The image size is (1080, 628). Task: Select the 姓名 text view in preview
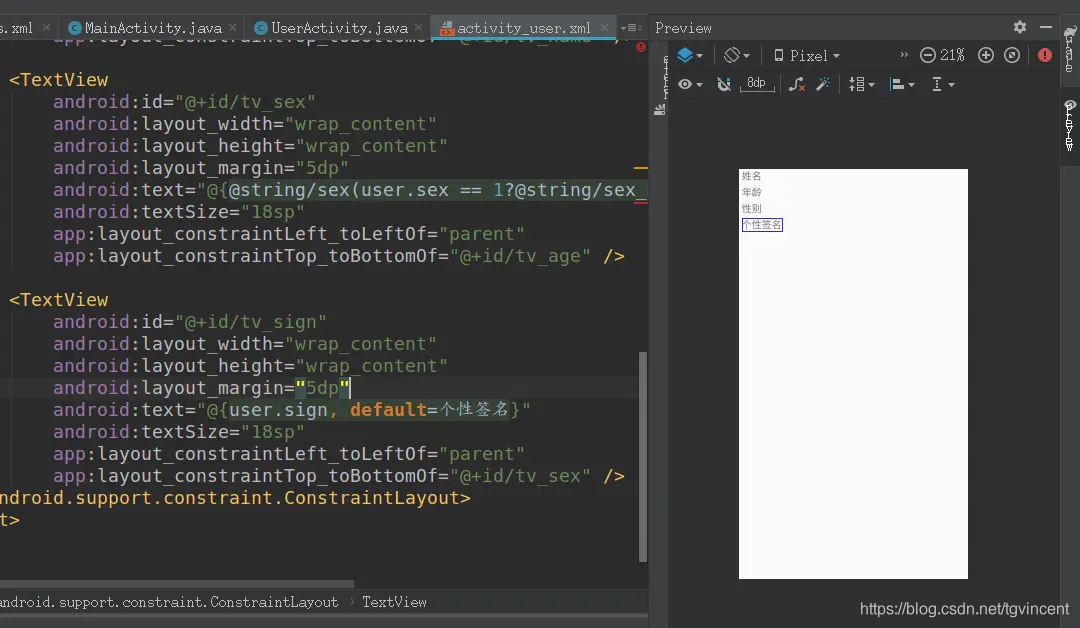pyautogui.click(x=751, y=176)
